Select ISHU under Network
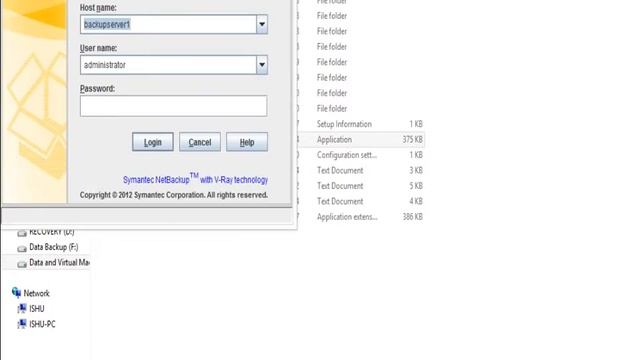640x360 pixels. click(37, 309)
